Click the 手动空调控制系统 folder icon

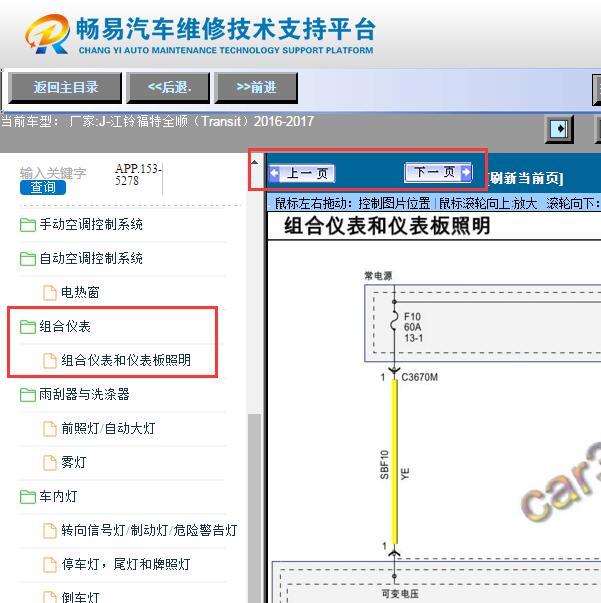28,225
